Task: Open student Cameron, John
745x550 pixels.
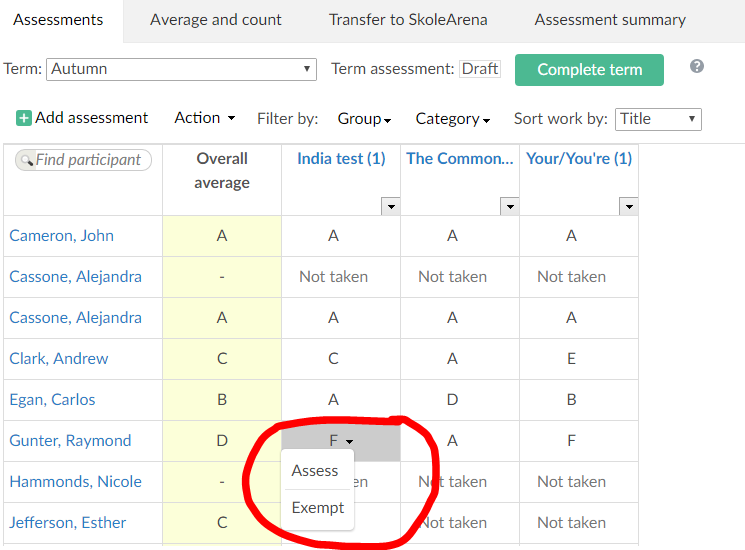Action: point(62,236)
